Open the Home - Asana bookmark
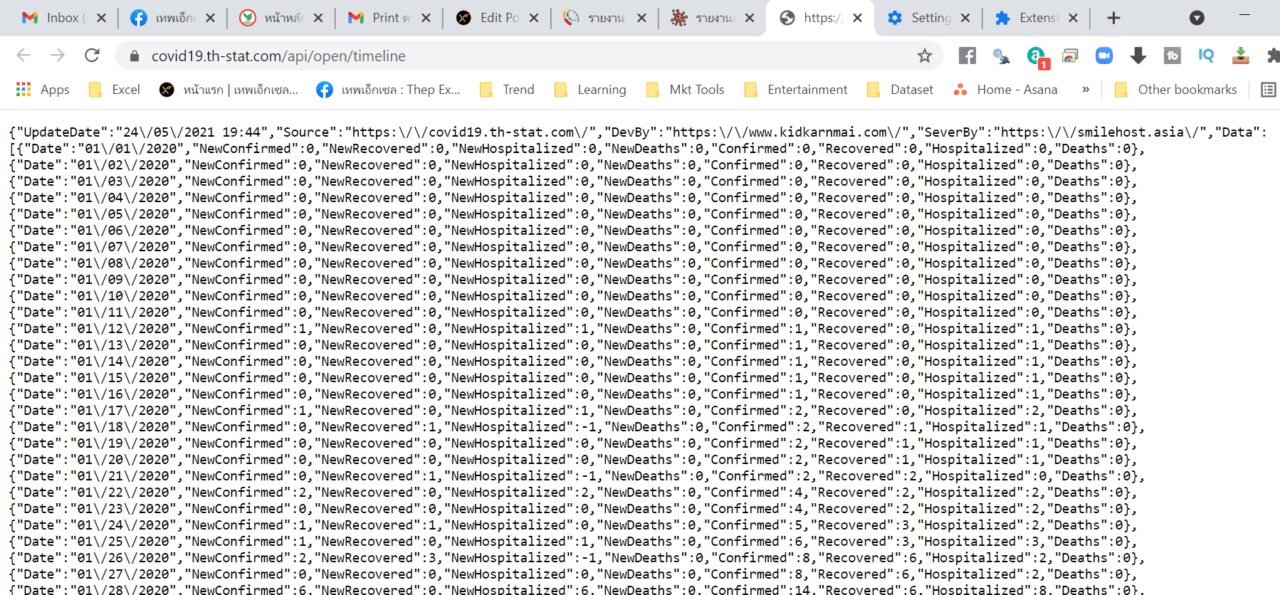This screenshot has width=1280, height=595. point(1005,89)
